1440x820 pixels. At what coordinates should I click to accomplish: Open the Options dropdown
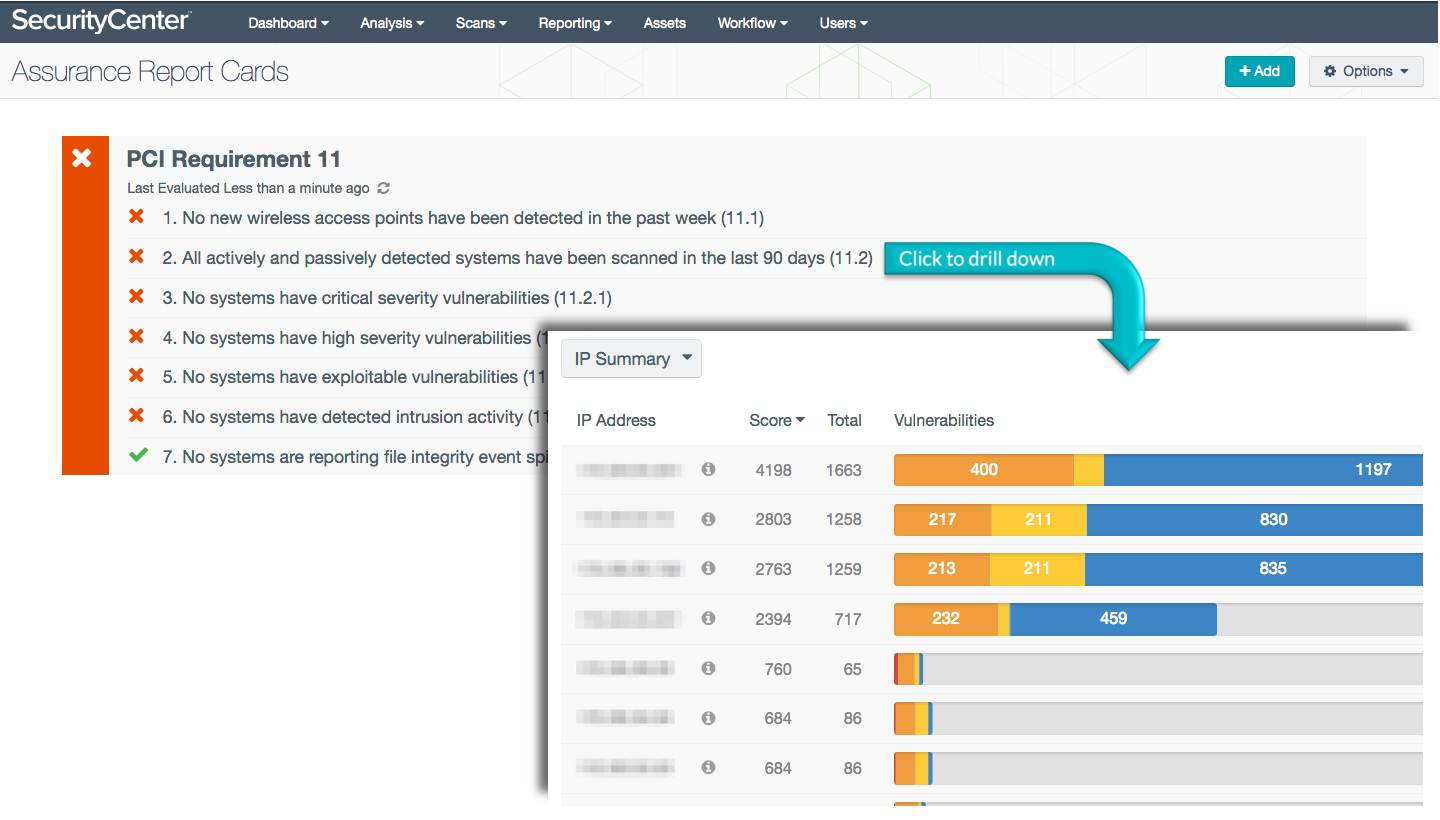1366,71
